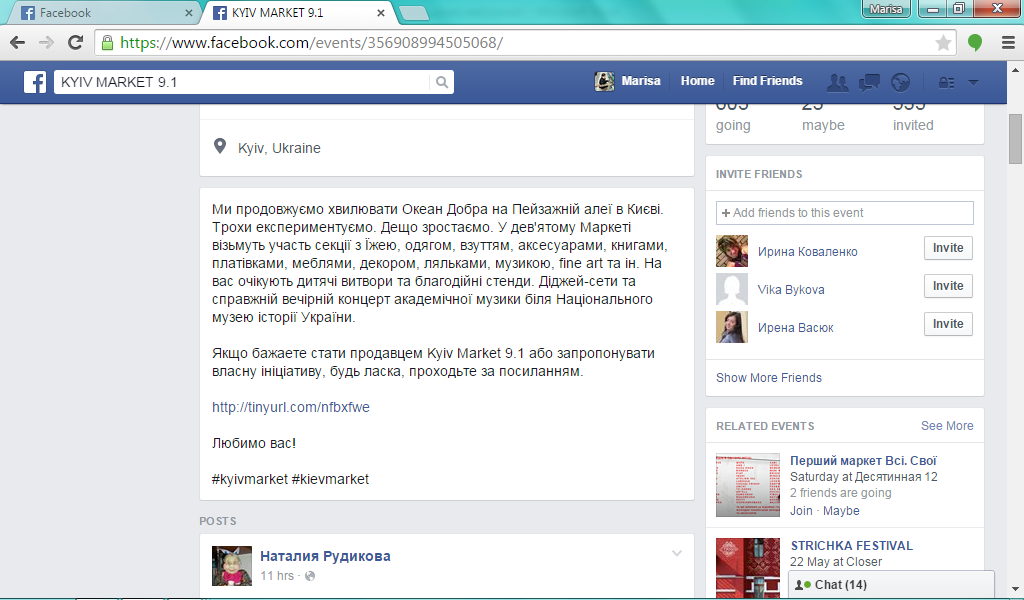Expand the post options chevron
The image size is (1024, 600).
[677, 554]
